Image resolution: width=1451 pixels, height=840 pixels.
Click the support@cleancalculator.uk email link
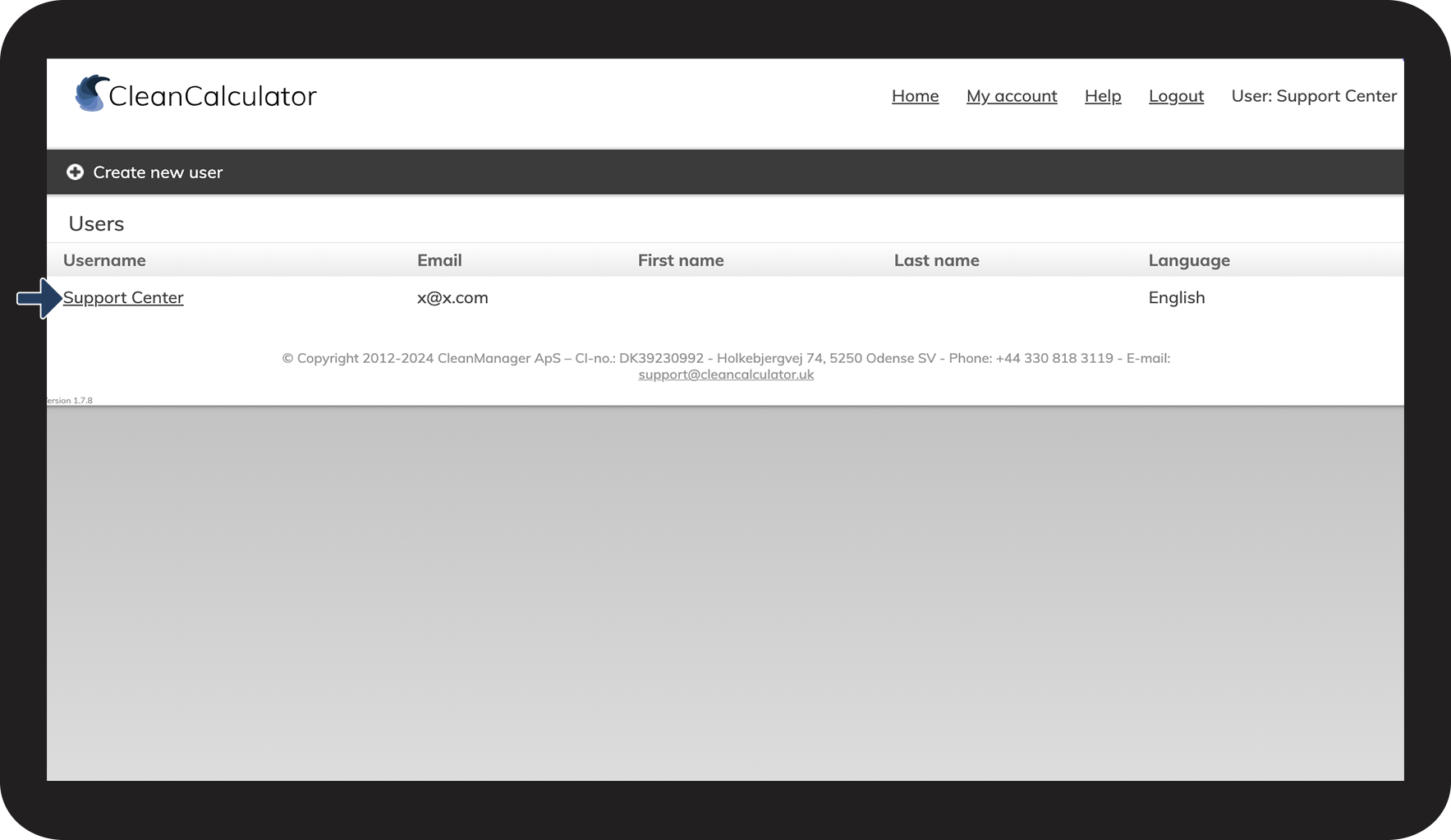click(x=726, y=374)
